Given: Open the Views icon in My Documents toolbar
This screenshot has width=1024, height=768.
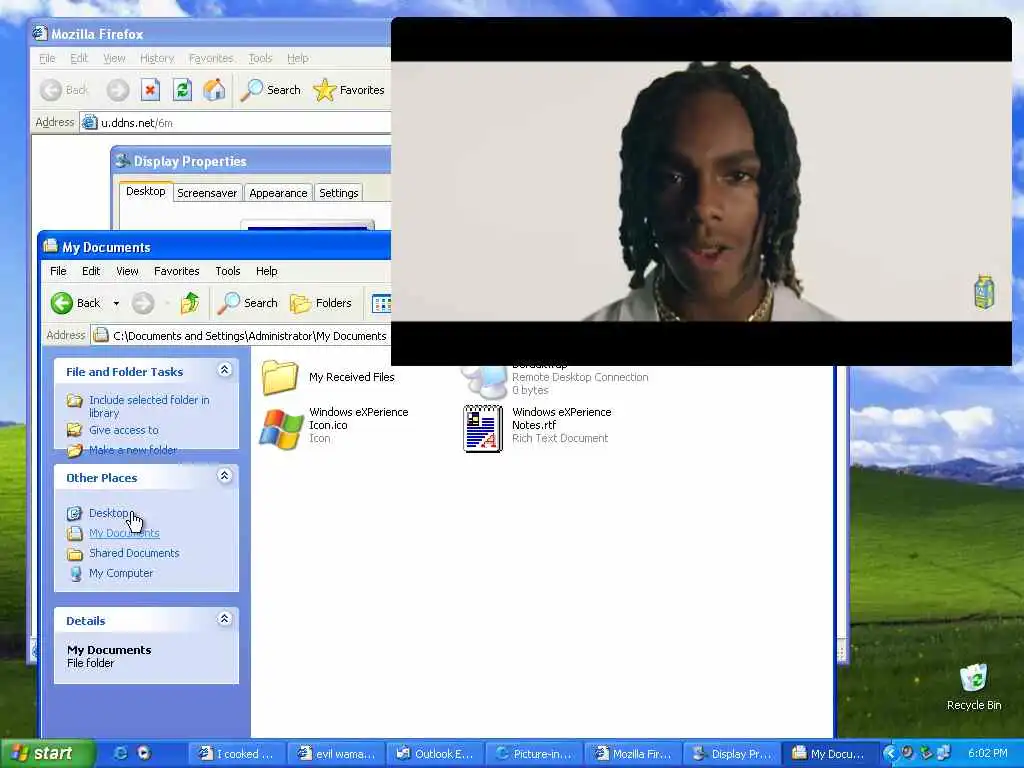Looking at the screenshot, I should tap(381, 303).
